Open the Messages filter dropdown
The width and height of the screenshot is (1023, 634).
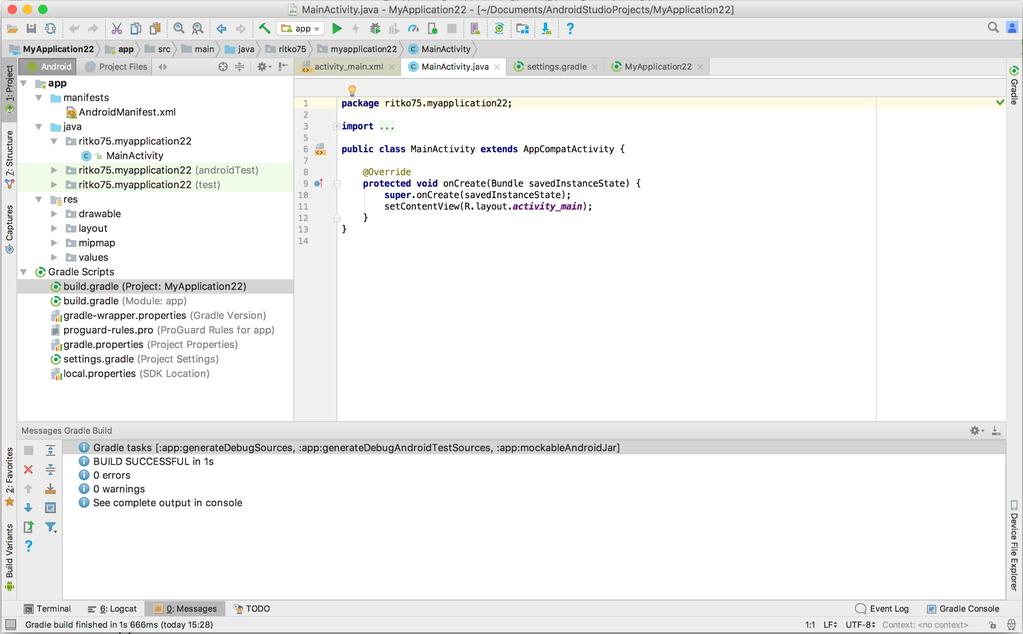tap(51, 526)
